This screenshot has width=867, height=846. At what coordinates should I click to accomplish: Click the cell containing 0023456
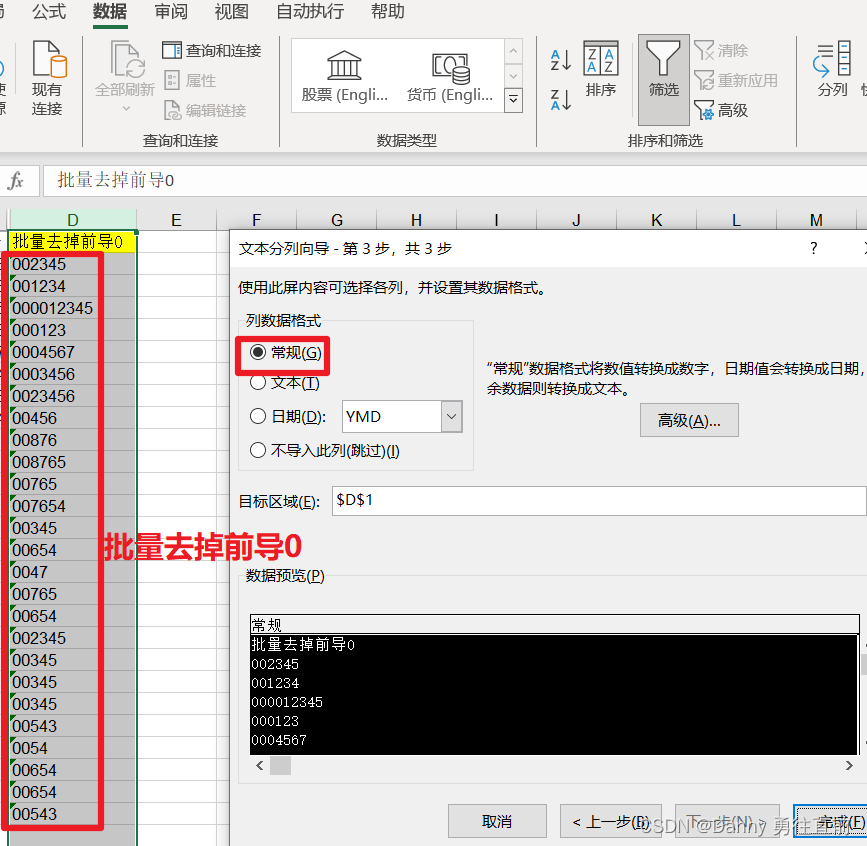pyautogui.click(x=72, y=396)
